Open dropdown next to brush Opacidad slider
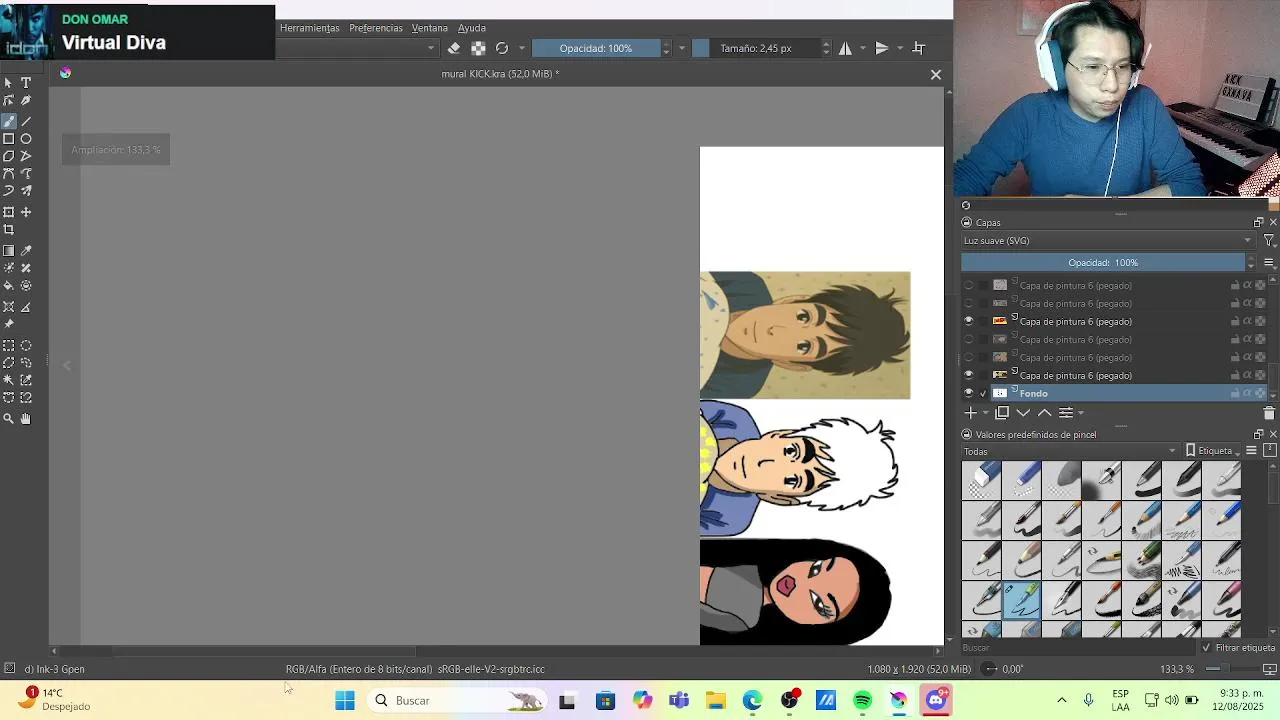Viewport: 1280px width, 720px height. click(x=682, y=48)
